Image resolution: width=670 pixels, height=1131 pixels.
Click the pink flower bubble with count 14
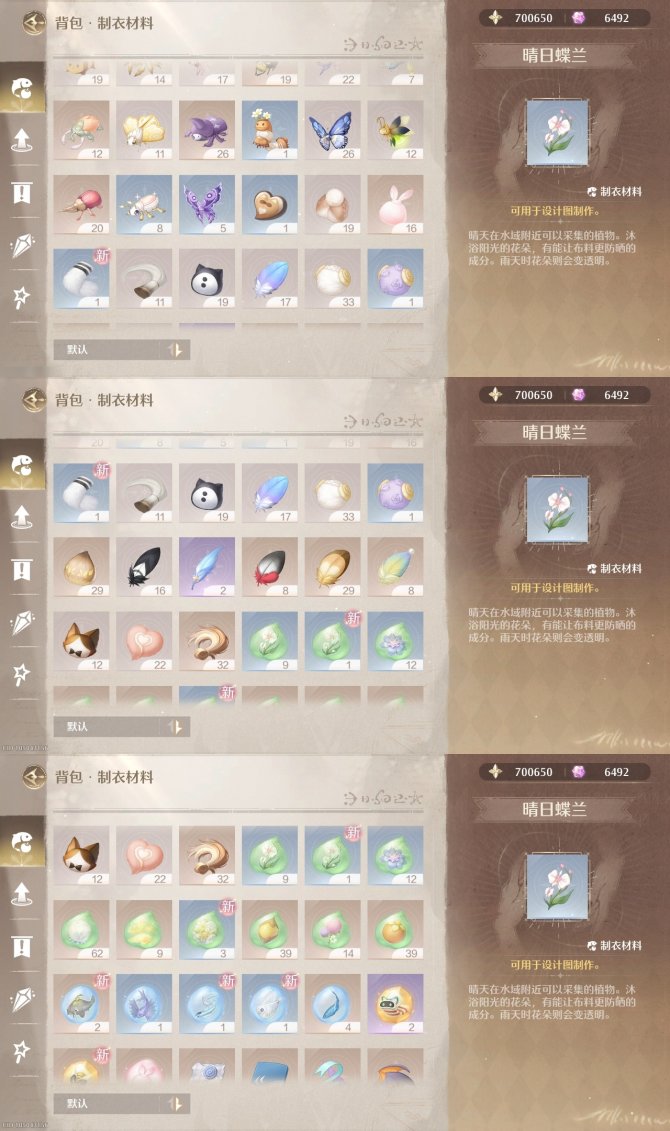(x=332, y=930)
